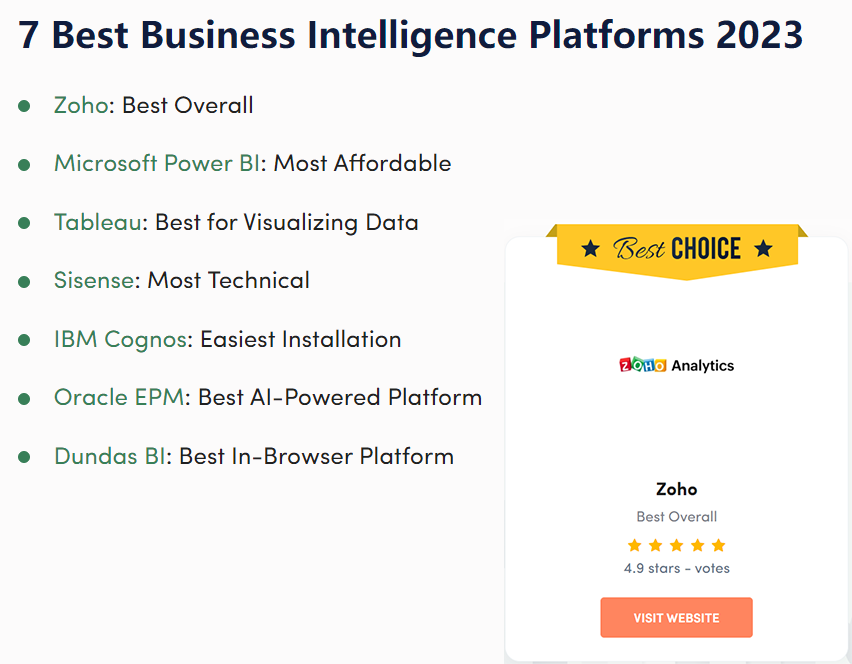Click the Best Overall subtitle under Zoho

[x=676, y=517]
